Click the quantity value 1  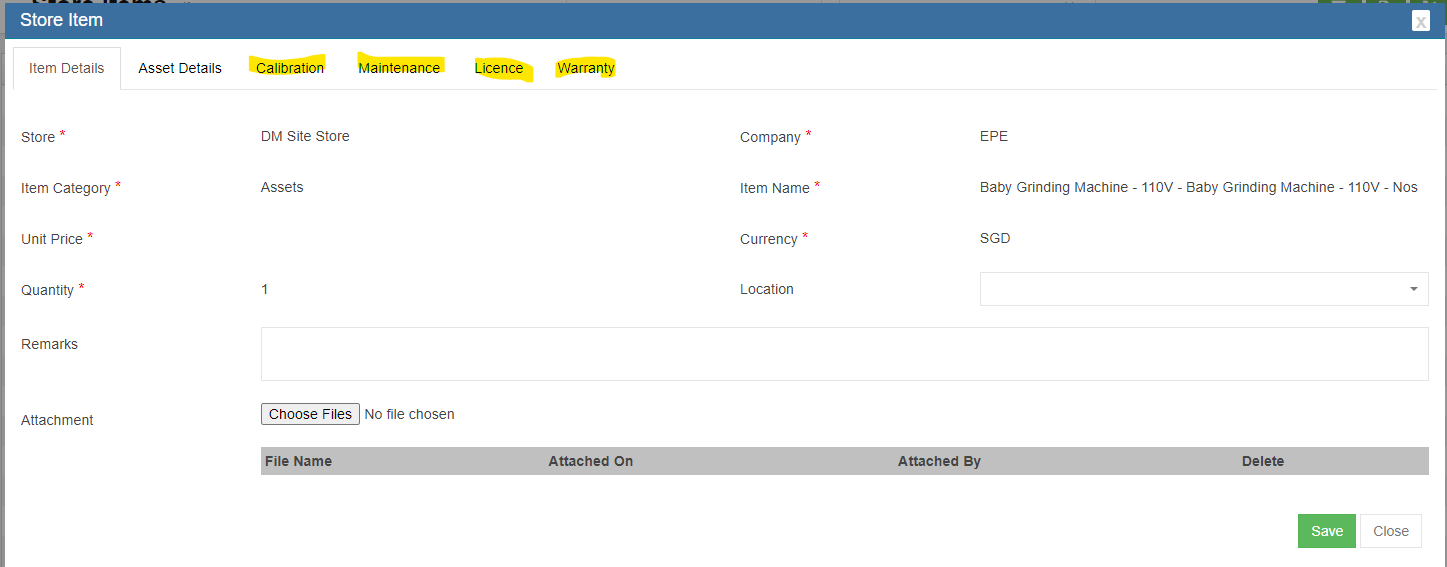[265, 289]
